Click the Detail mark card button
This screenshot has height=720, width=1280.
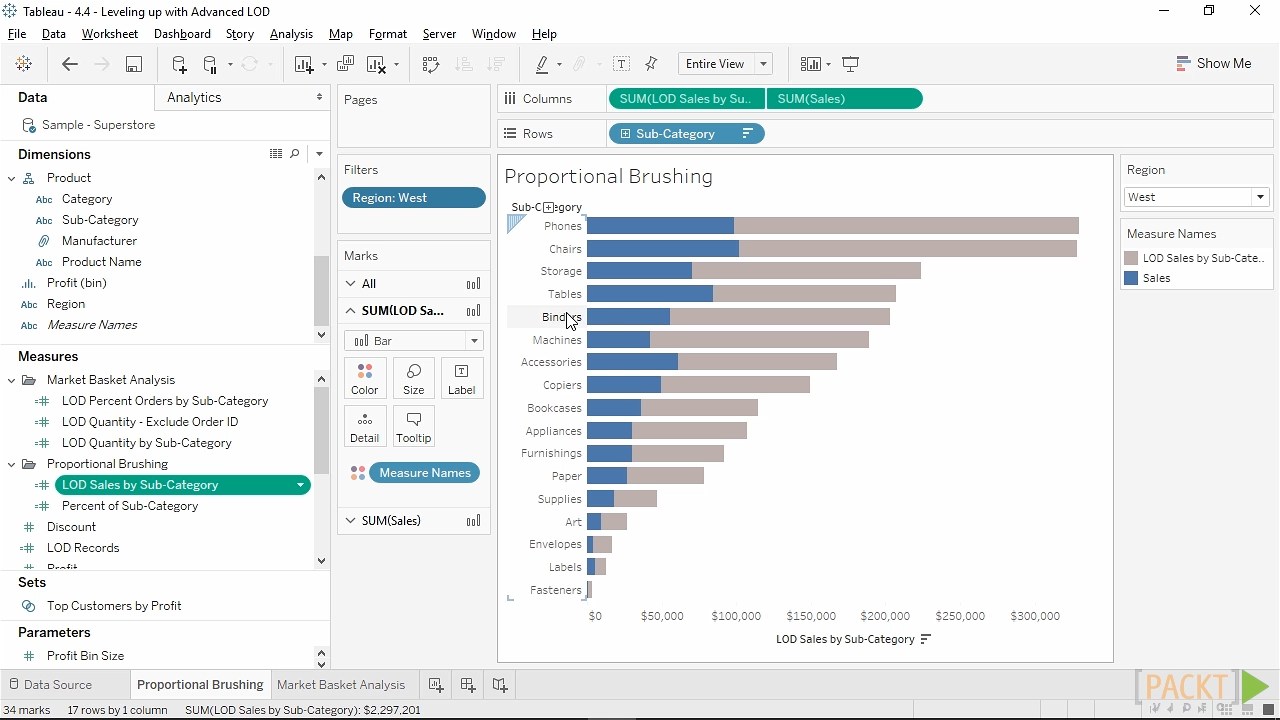click(365, 427)
